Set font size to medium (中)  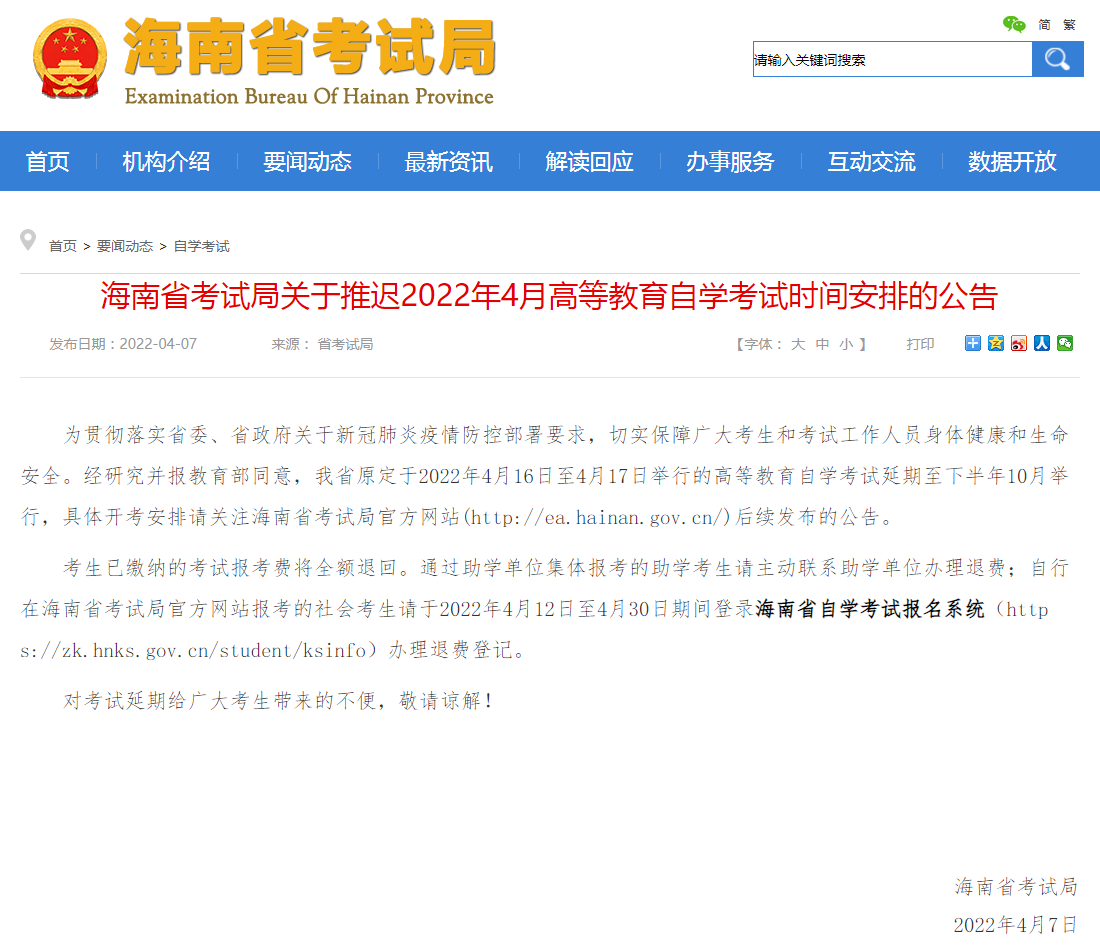pos(822,344)
